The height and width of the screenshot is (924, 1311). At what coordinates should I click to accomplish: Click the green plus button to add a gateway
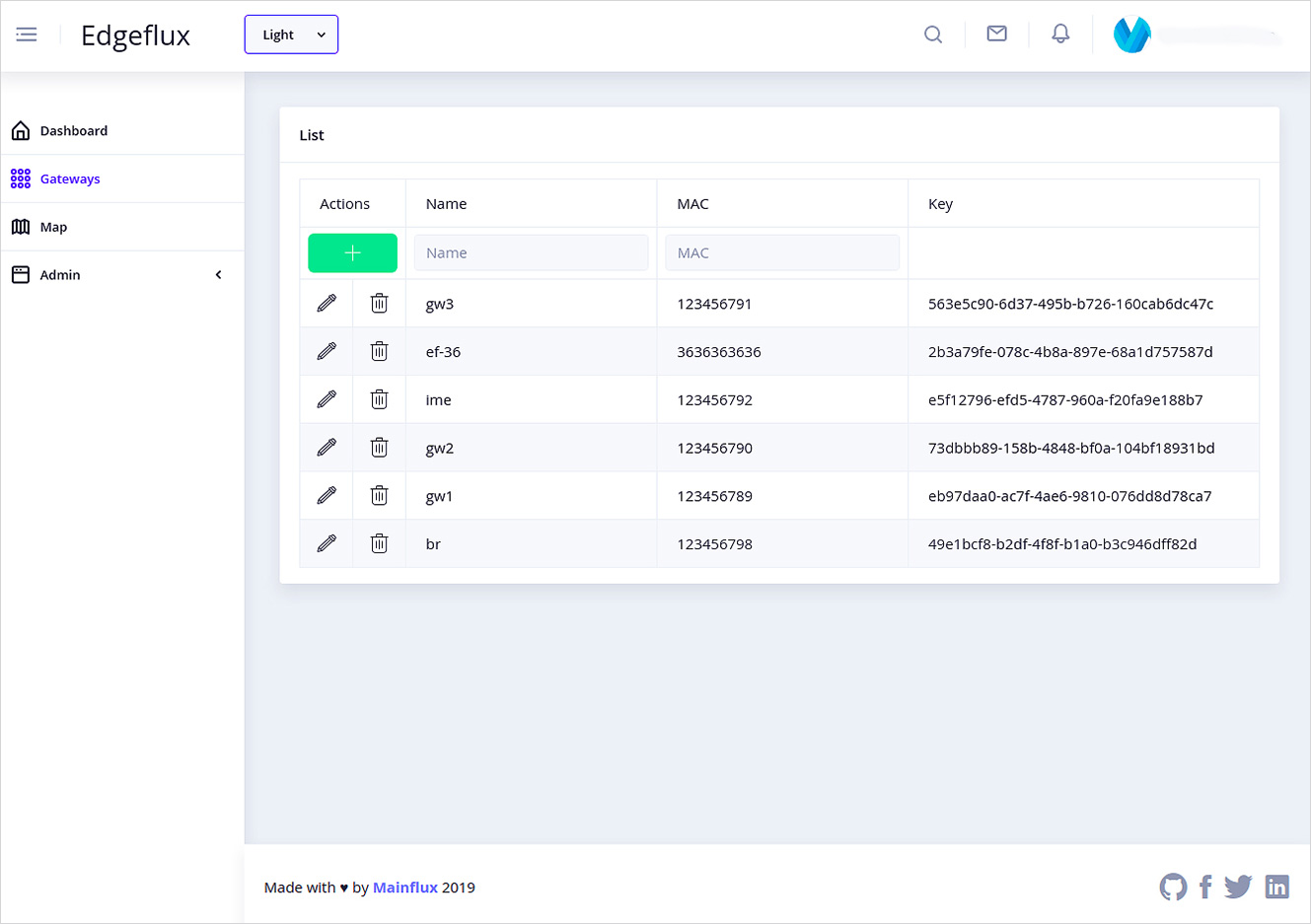(352, 252)
